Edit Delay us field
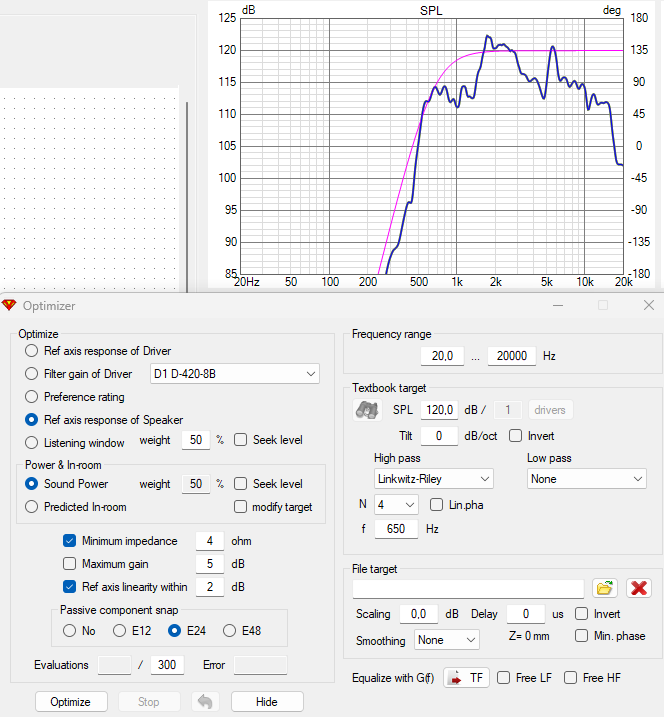Image resolution: width=664 pixels, height=717 pixels. coord(525,614)
